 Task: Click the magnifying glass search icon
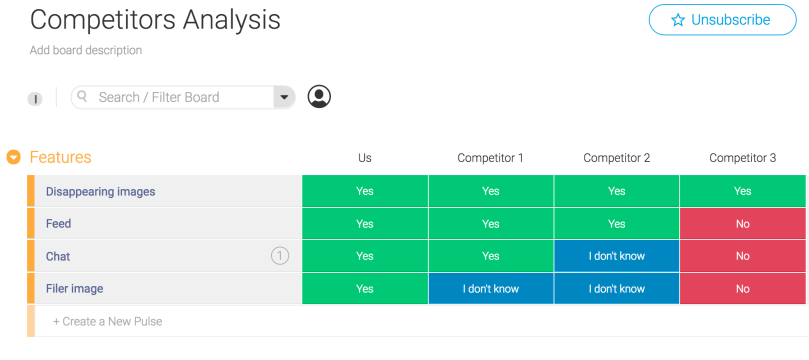pyautogui.click(x=82, y=96)
